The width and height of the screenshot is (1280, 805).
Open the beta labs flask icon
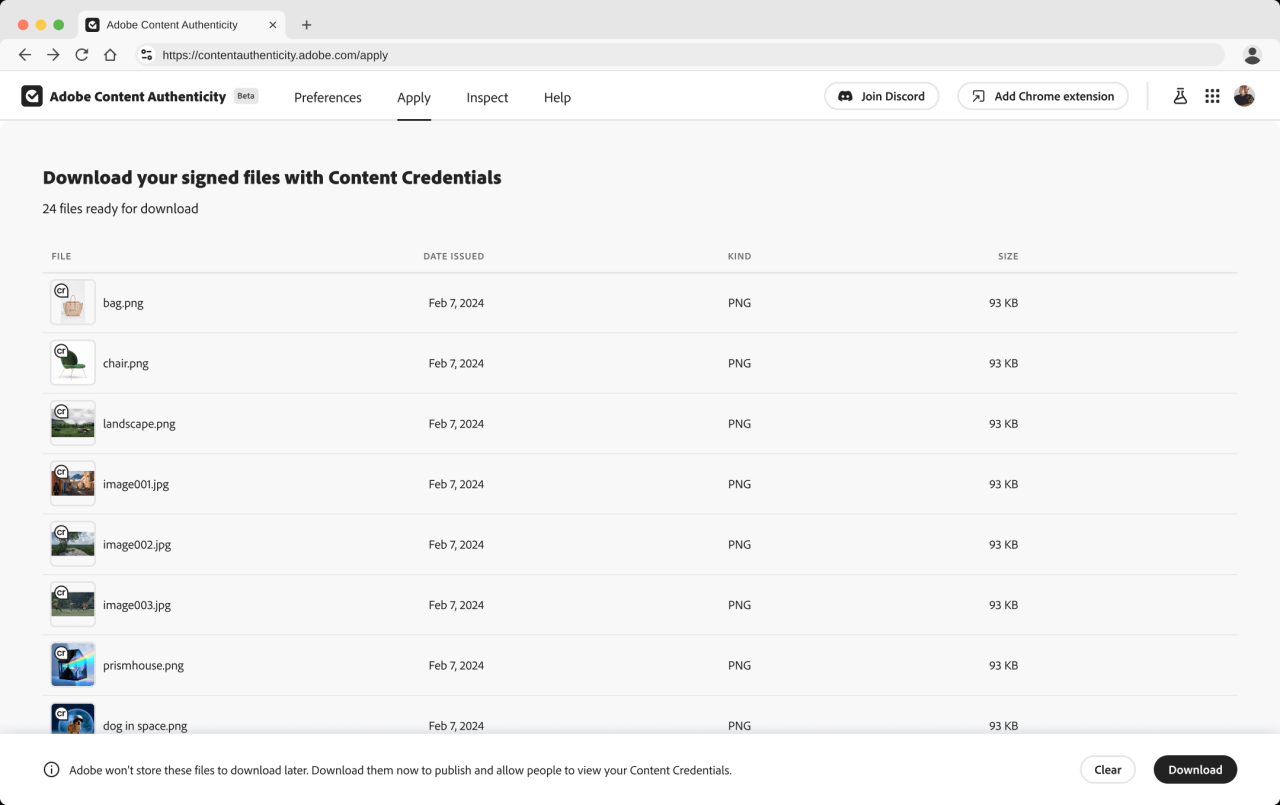1180,95
